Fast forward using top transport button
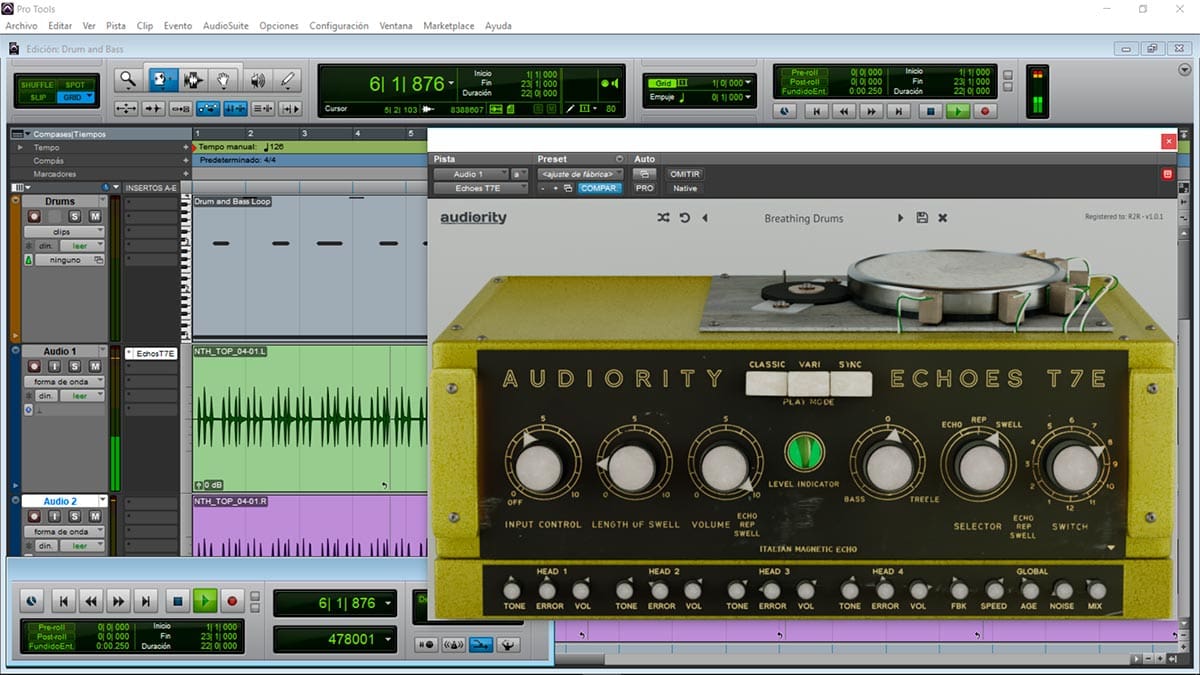This screenshot has width=1200, height=675. point(873,112)
